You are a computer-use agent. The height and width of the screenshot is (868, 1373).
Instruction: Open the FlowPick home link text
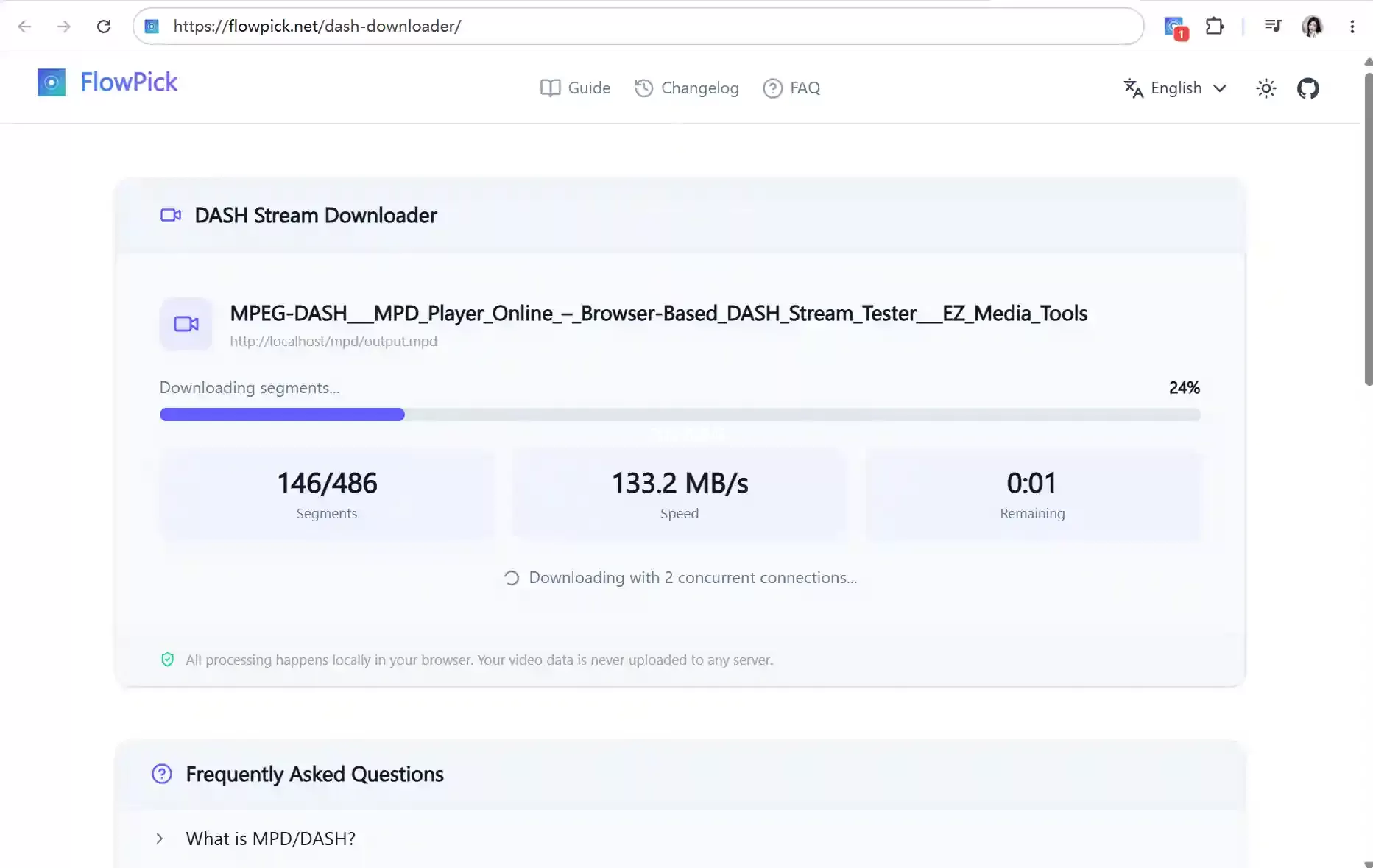(129, 82)
